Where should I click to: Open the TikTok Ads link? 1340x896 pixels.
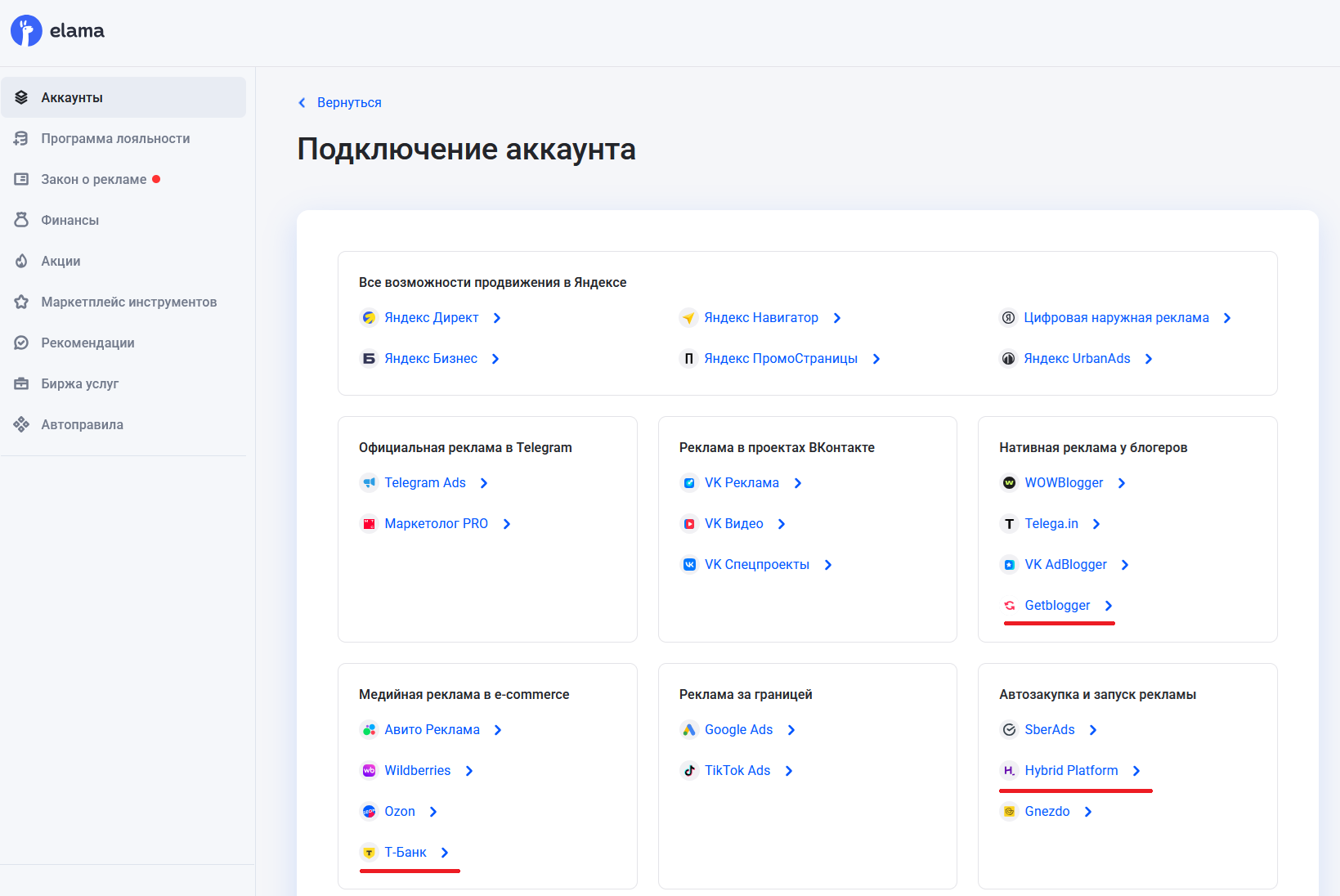point(737,771)
